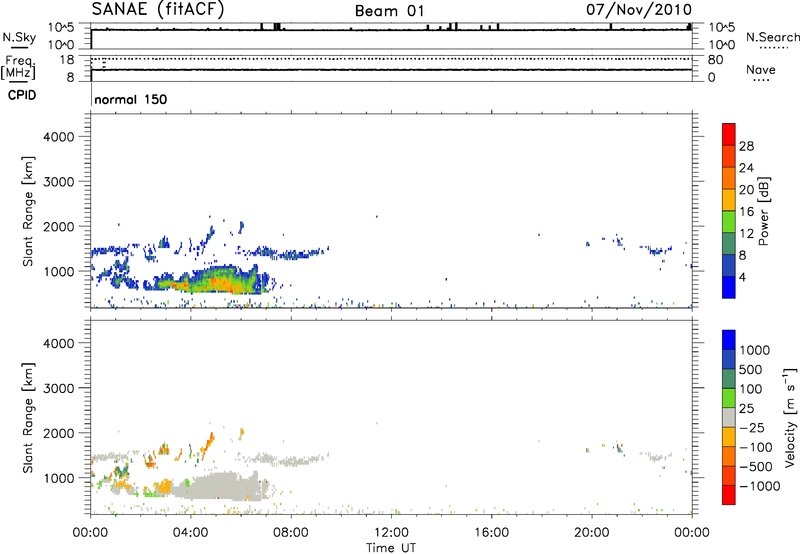
Task: Click the 4000 tick in power panel
Action: click(x=58, y=137)
